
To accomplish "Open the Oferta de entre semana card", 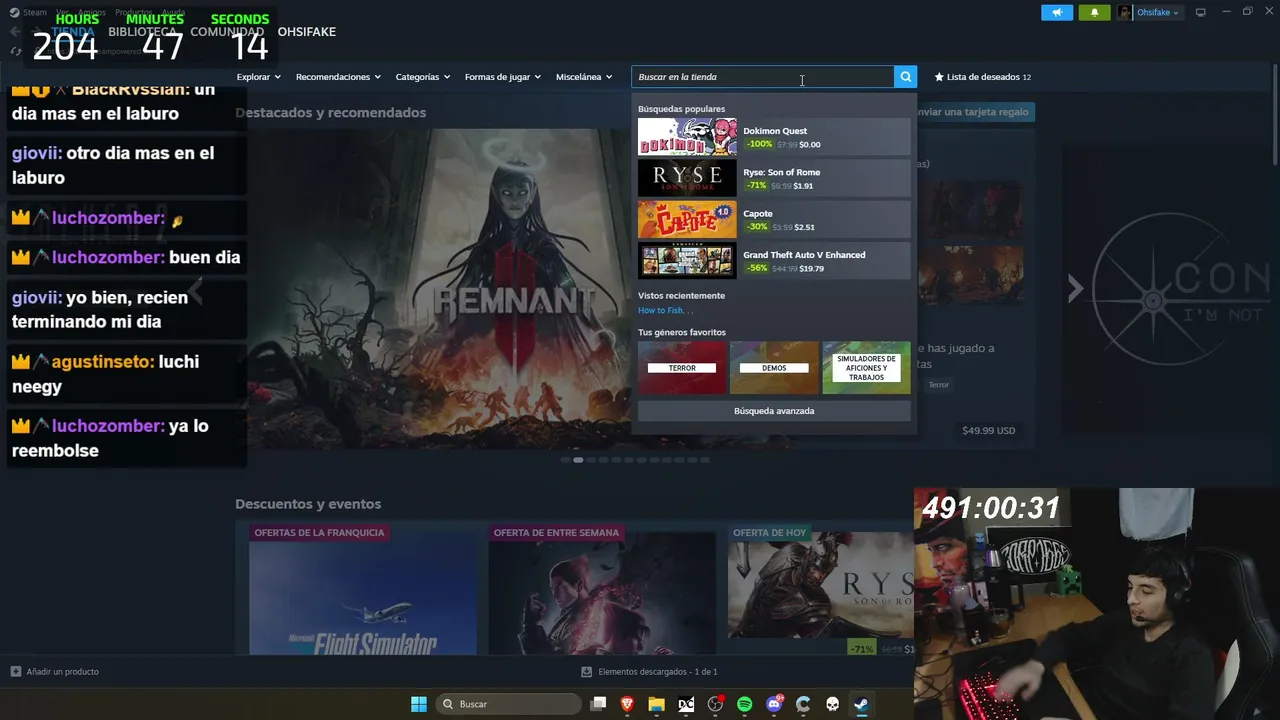I will pos(602,589).
